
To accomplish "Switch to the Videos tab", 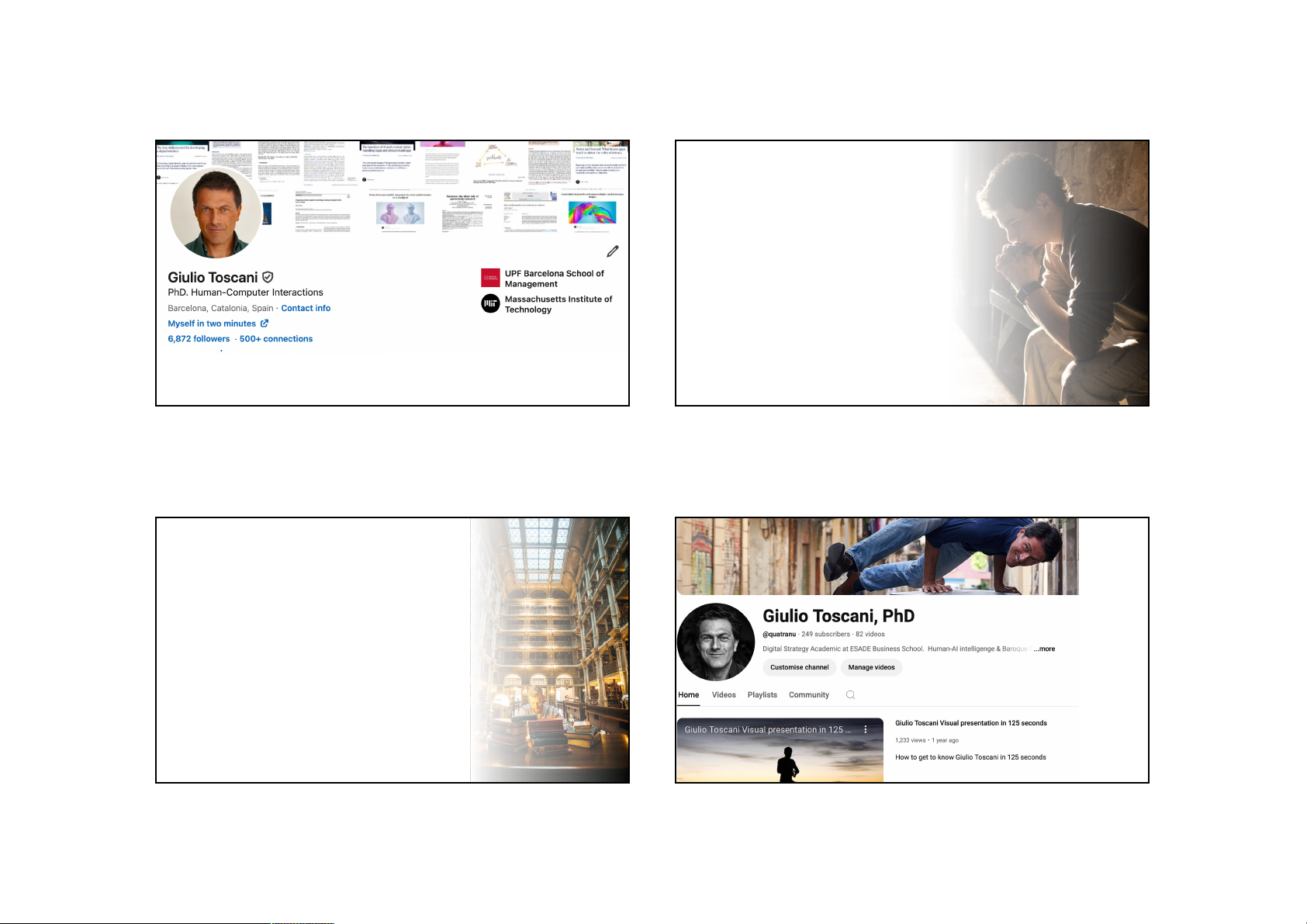I will click(724, 695).
